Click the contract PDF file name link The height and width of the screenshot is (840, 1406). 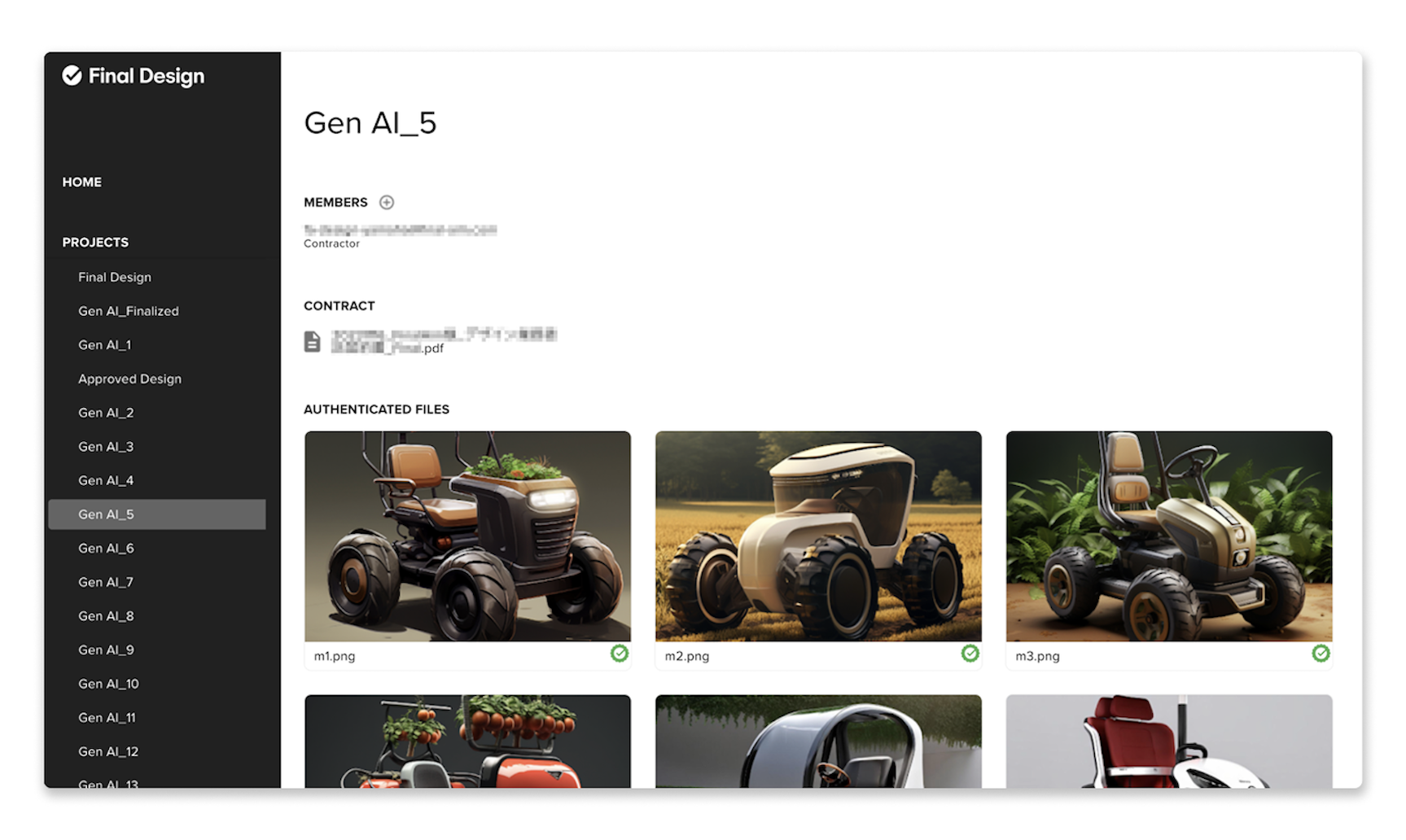click(445, 342)
